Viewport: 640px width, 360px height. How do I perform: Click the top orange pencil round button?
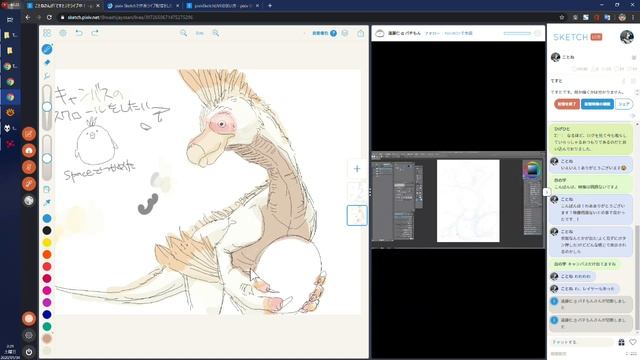pyautogui.click(x=29, y=134)
